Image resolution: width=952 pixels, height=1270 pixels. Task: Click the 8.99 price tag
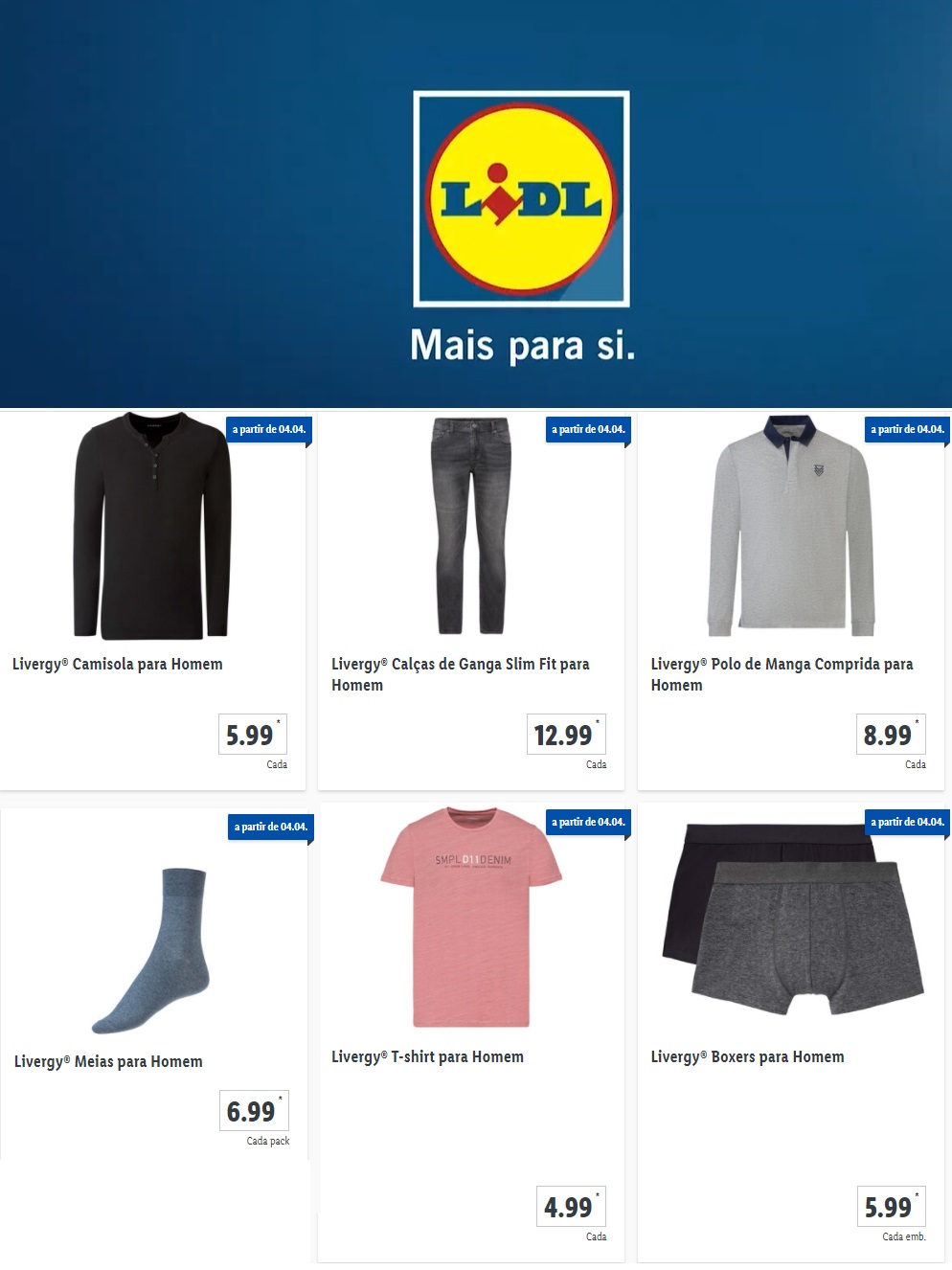tap(891, 735)
